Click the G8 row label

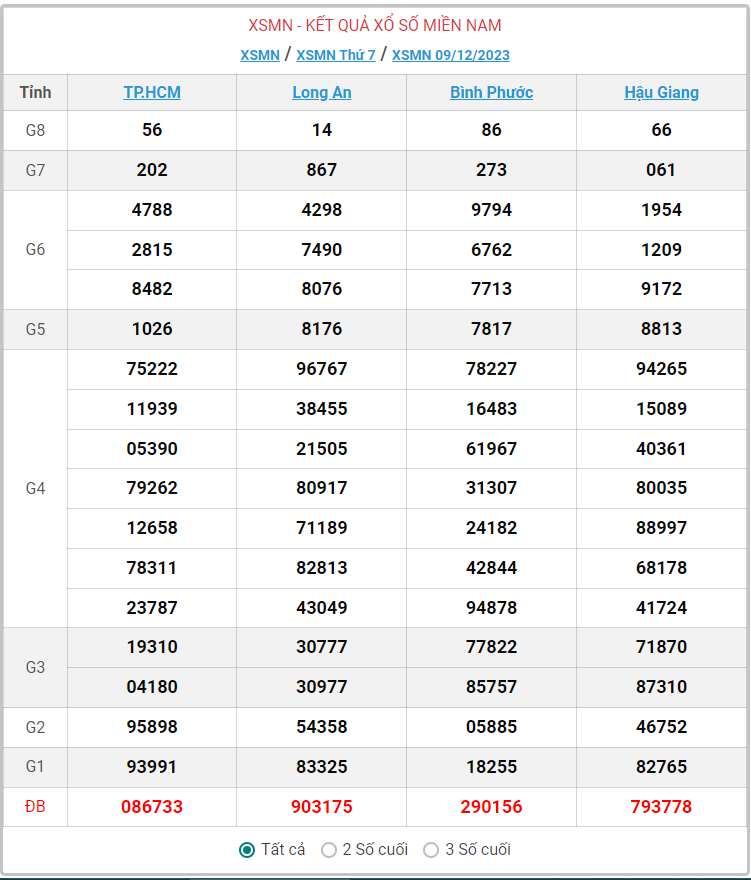35,130
